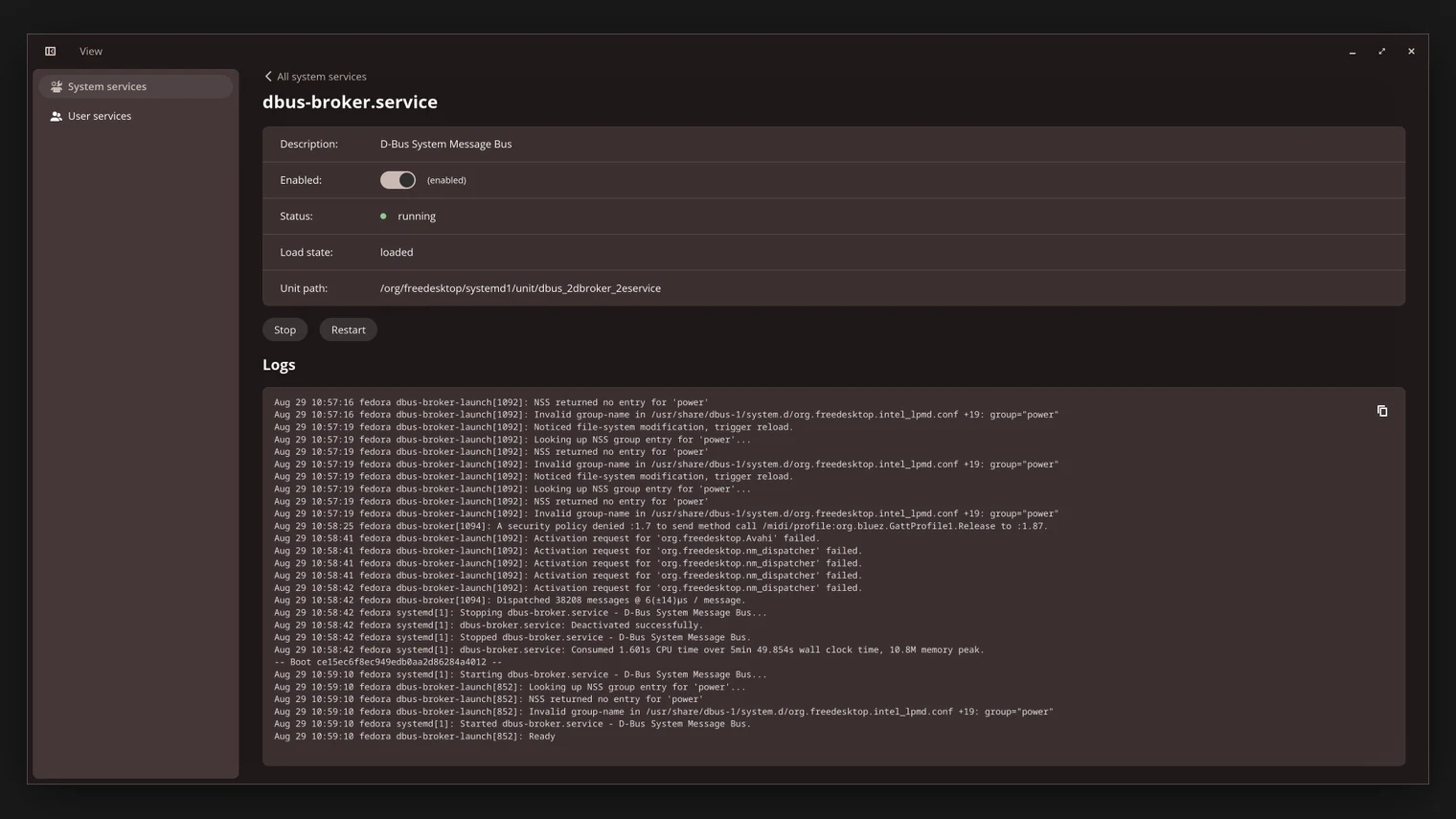This screenshot has width=1456, height=819.
Task: Click the Dispatched 38208 messages log line
Action: point(510,601)
